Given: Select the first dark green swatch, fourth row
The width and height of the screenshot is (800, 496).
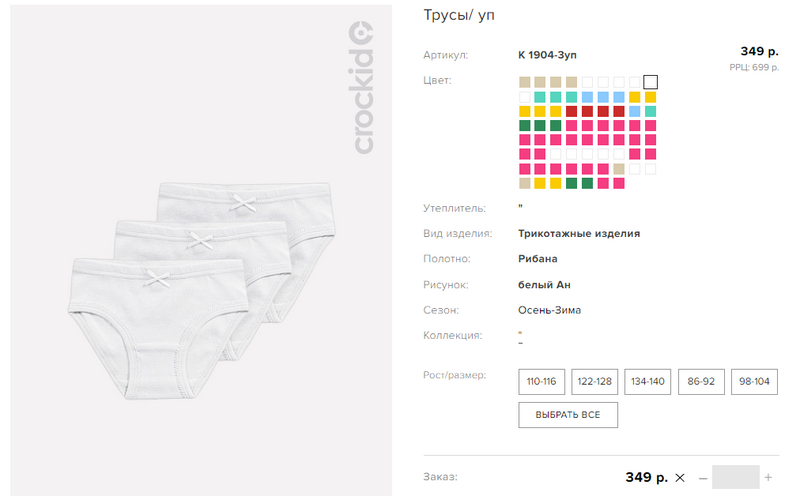Looking at the screenshot, I should pyautogui.click(x=525, y=125).
